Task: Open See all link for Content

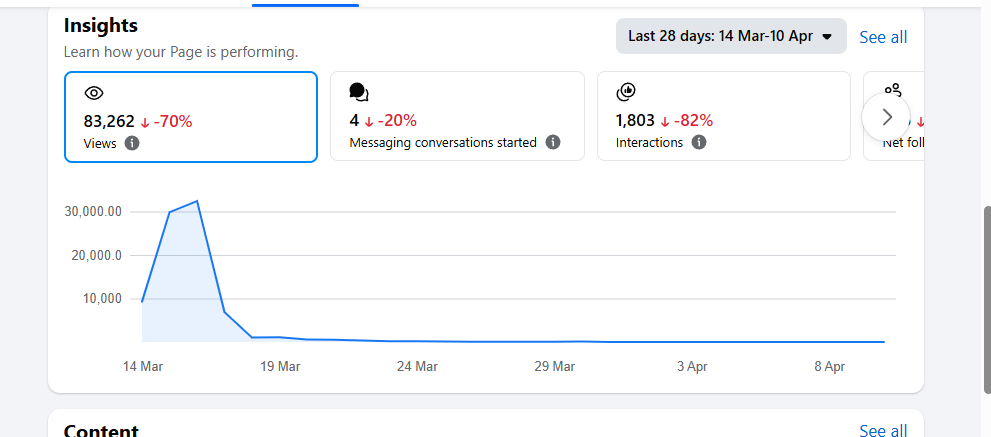Action: coord(883,430)
